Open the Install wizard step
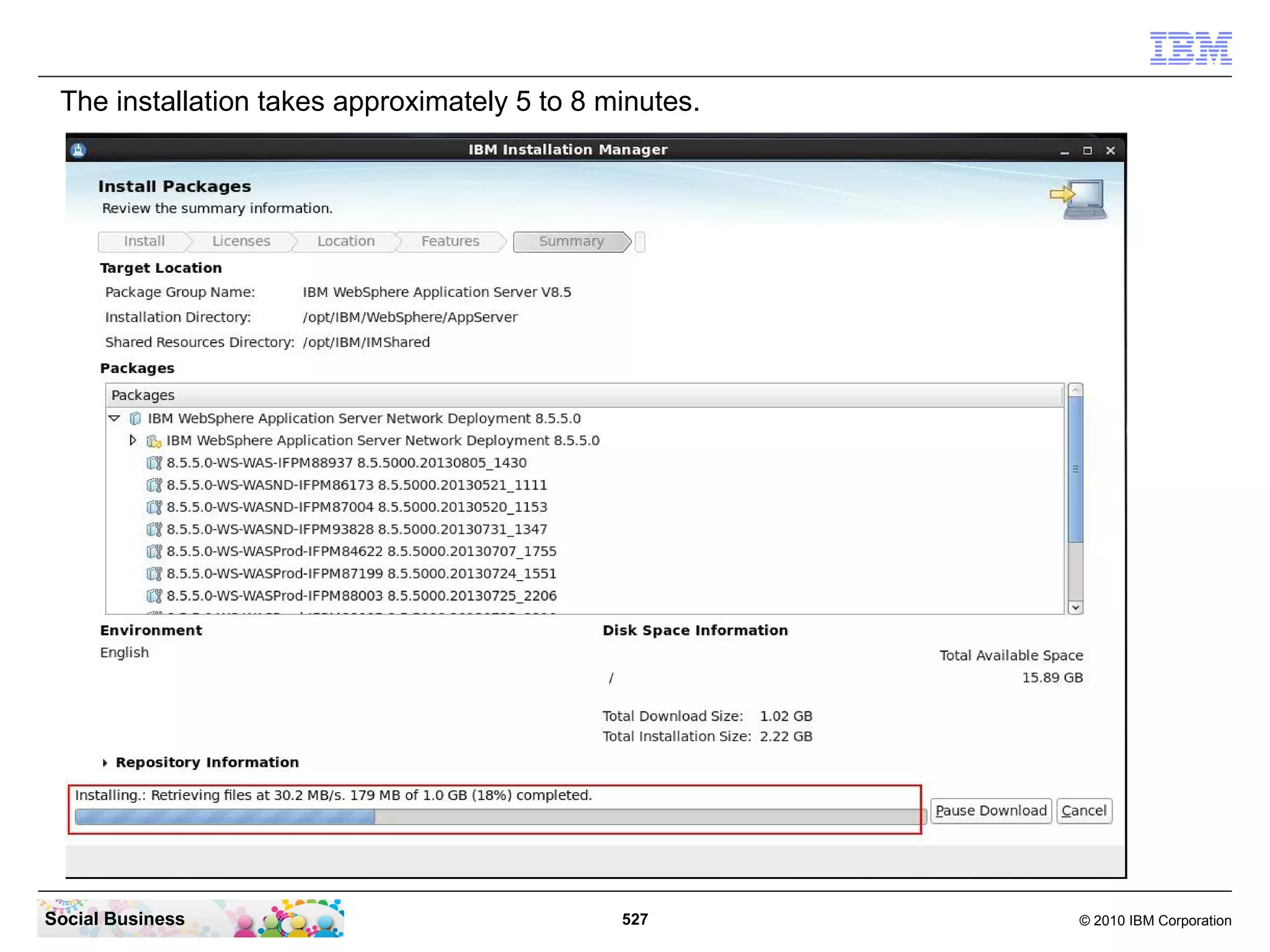1270x952 pixels. tap(144, 241)
